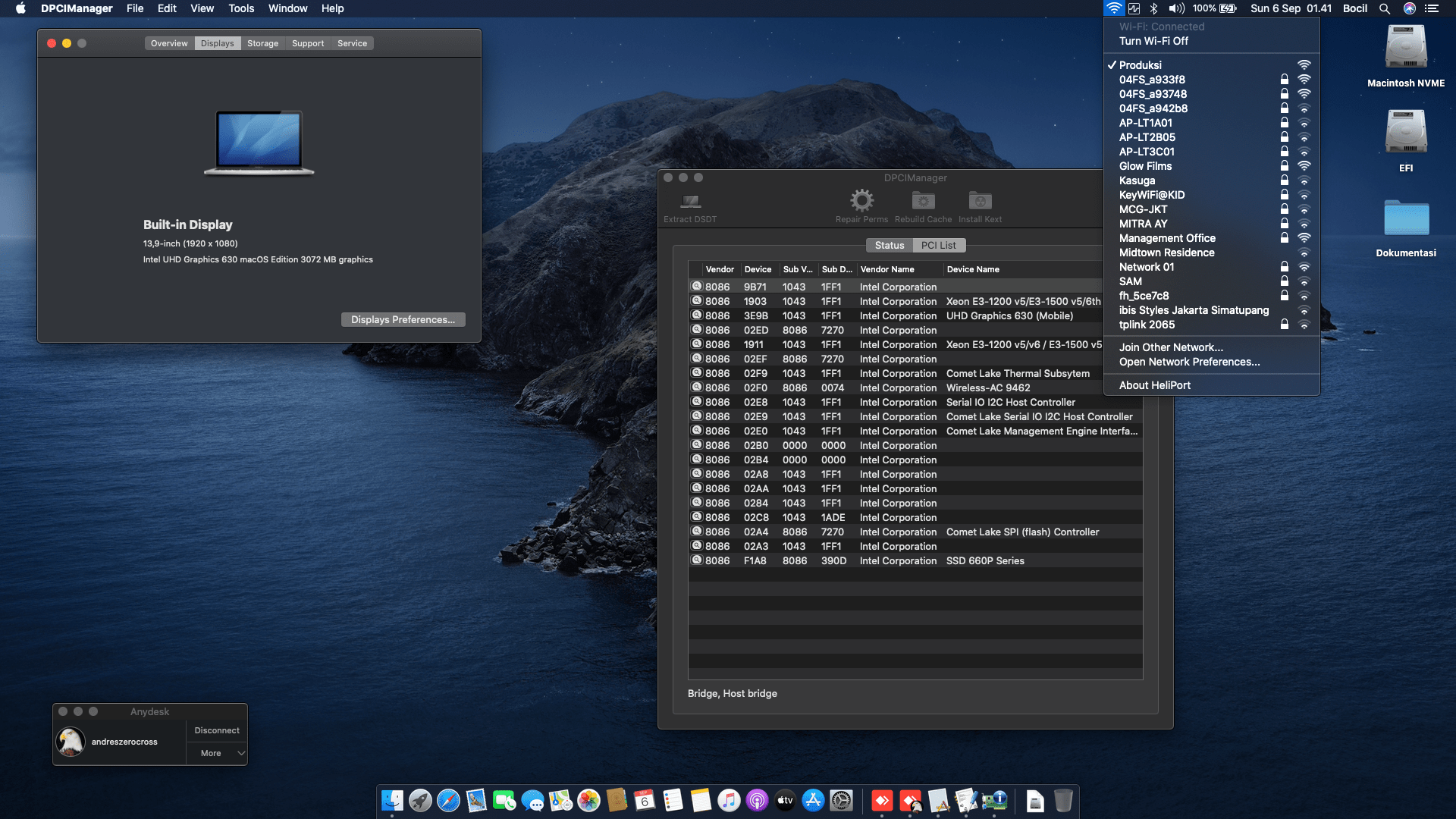Open Podcasts from the Dock
The width and height of the screenshot is (1456, 819).
point(757,800)
